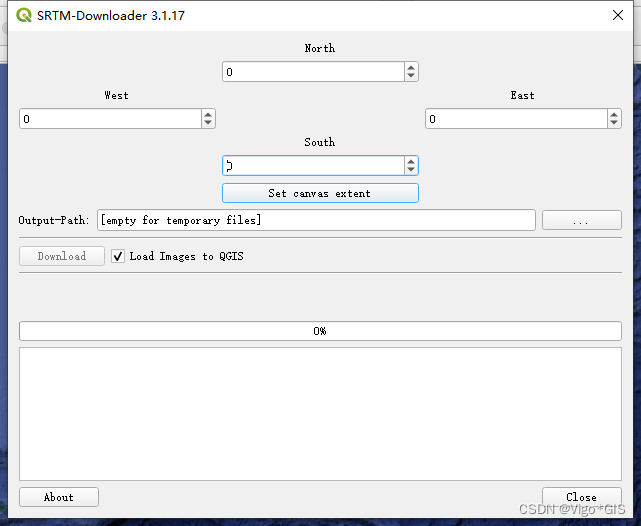
Task: Click the Set canvas extent button
Action: [320, 193]
